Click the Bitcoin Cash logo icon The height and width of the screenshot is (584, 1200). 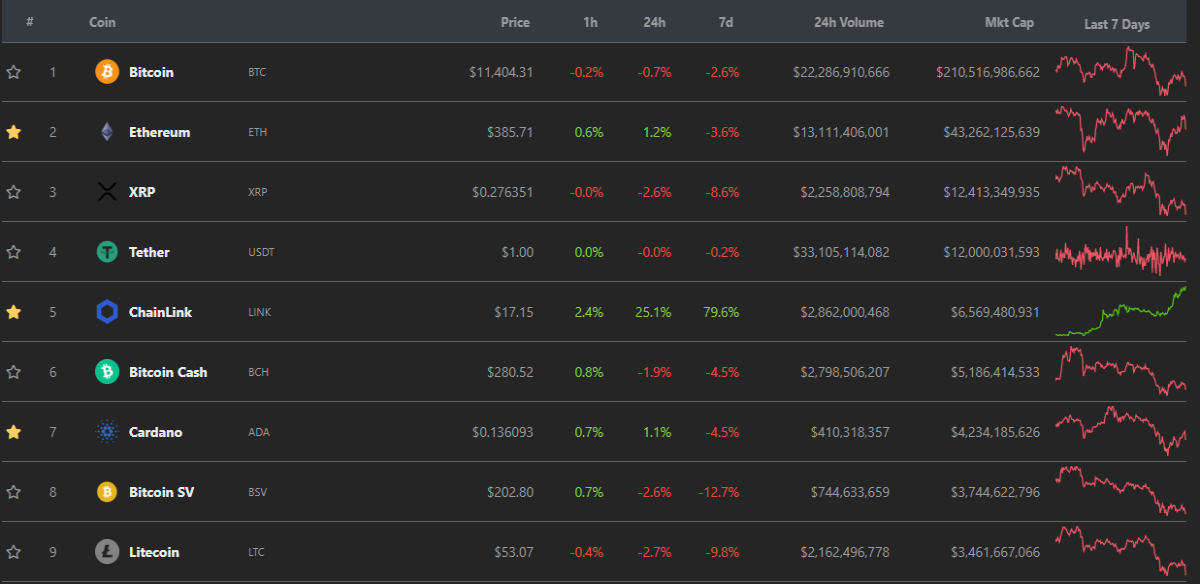[107, 372]
